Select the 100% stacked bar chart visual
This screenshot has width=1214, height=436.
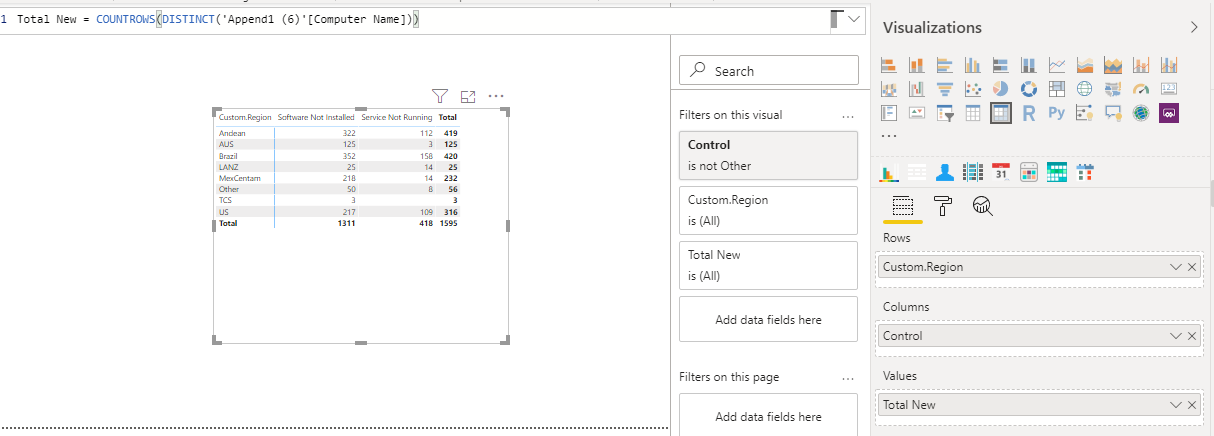[x=1000, y=65]
